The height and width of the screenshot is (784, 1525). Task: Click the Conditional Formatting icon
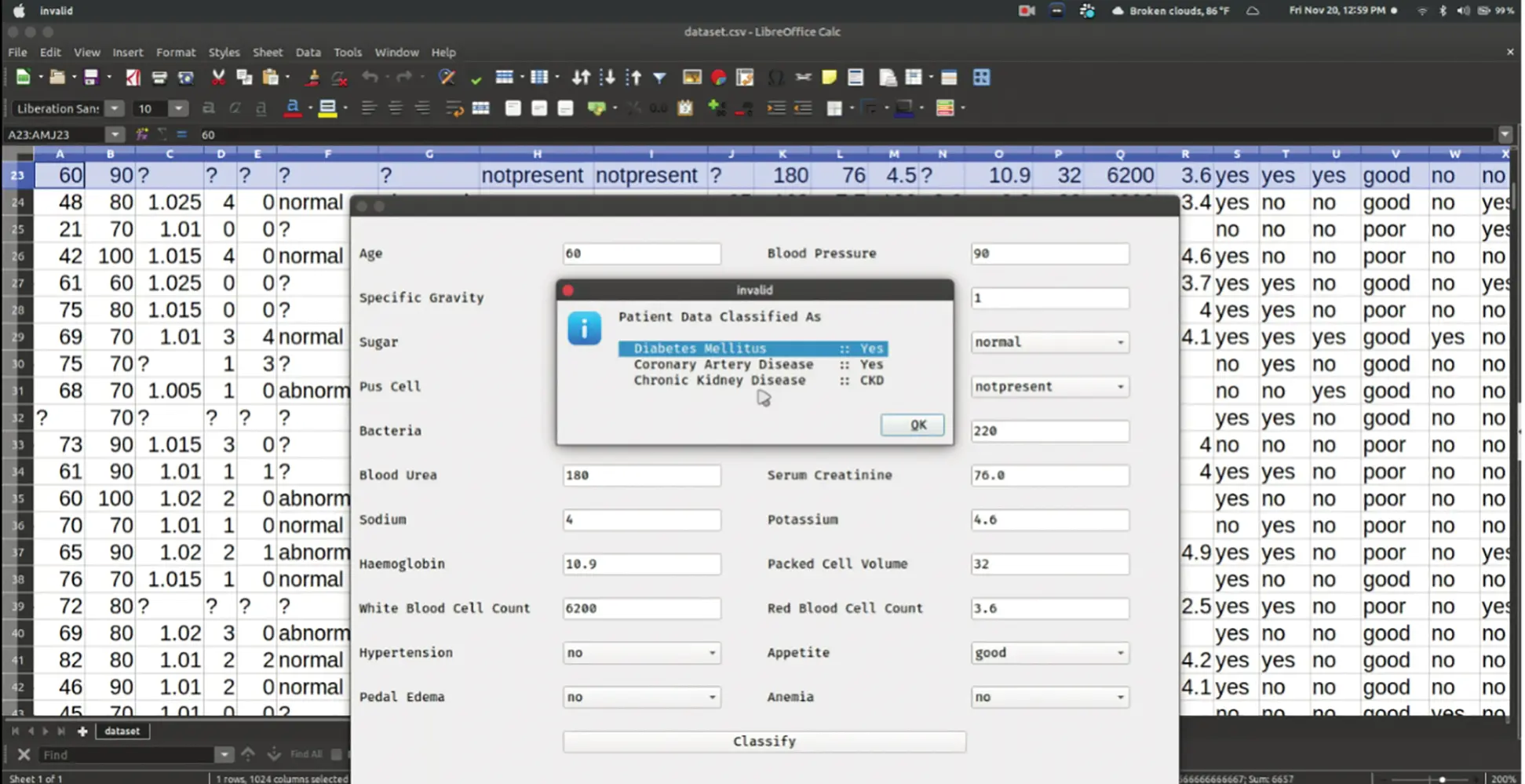coord(945,108)
